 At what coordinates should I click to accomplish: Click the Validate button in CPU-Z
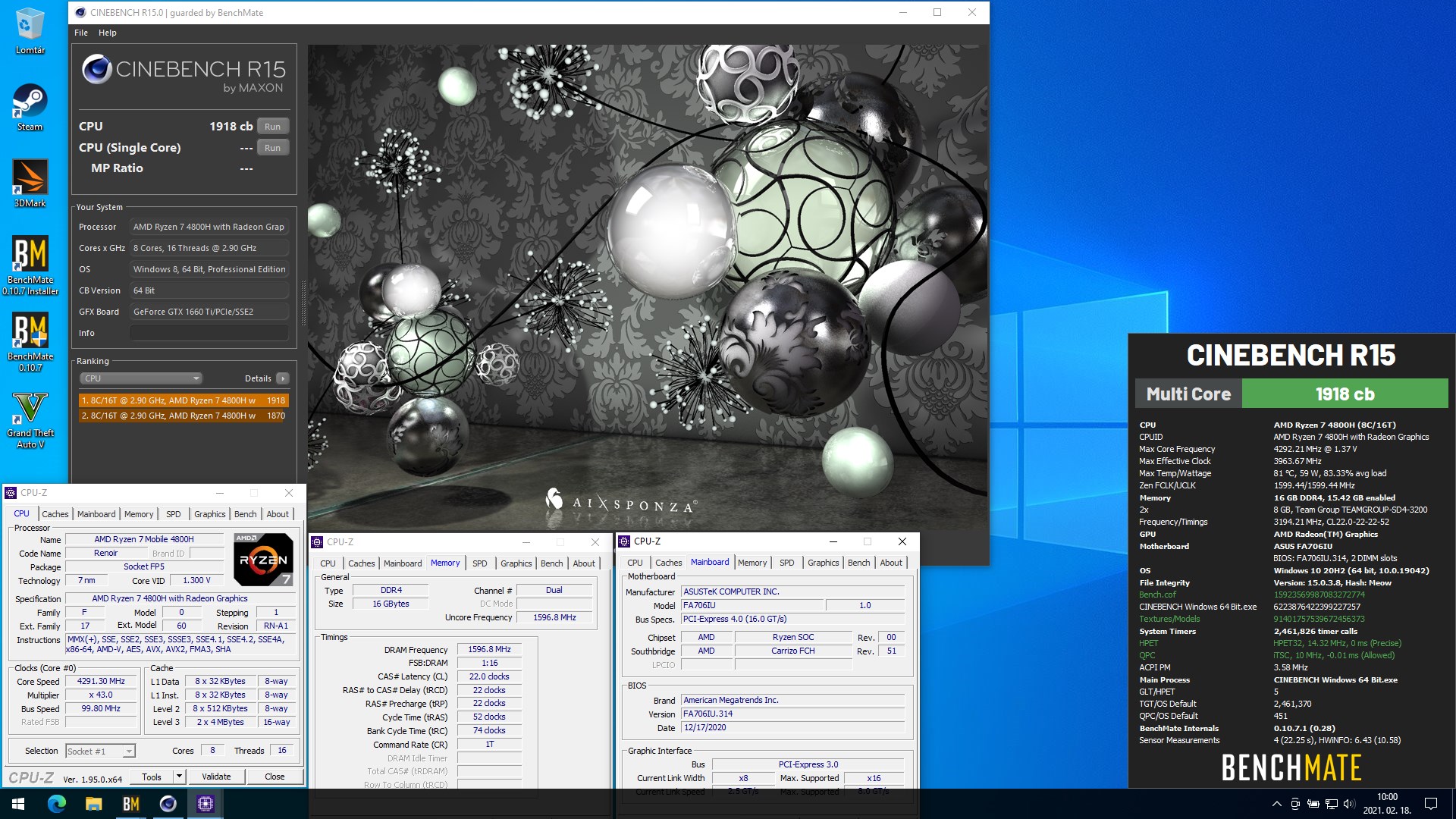[216, 777]
